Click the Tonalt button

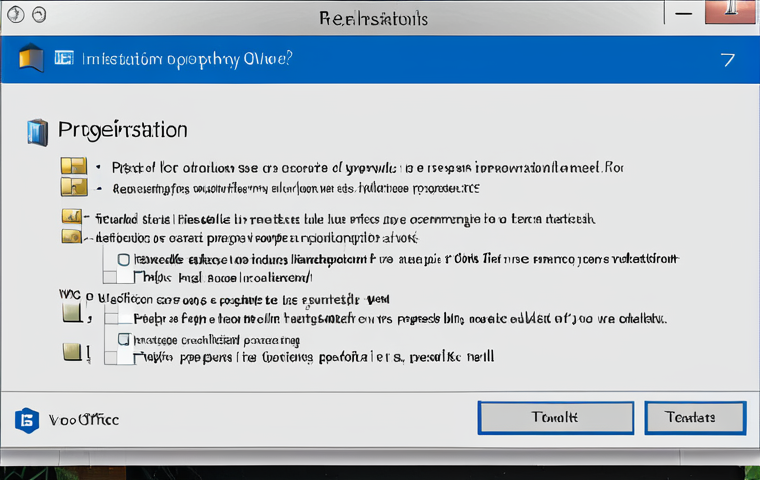(x=555, y=417)
